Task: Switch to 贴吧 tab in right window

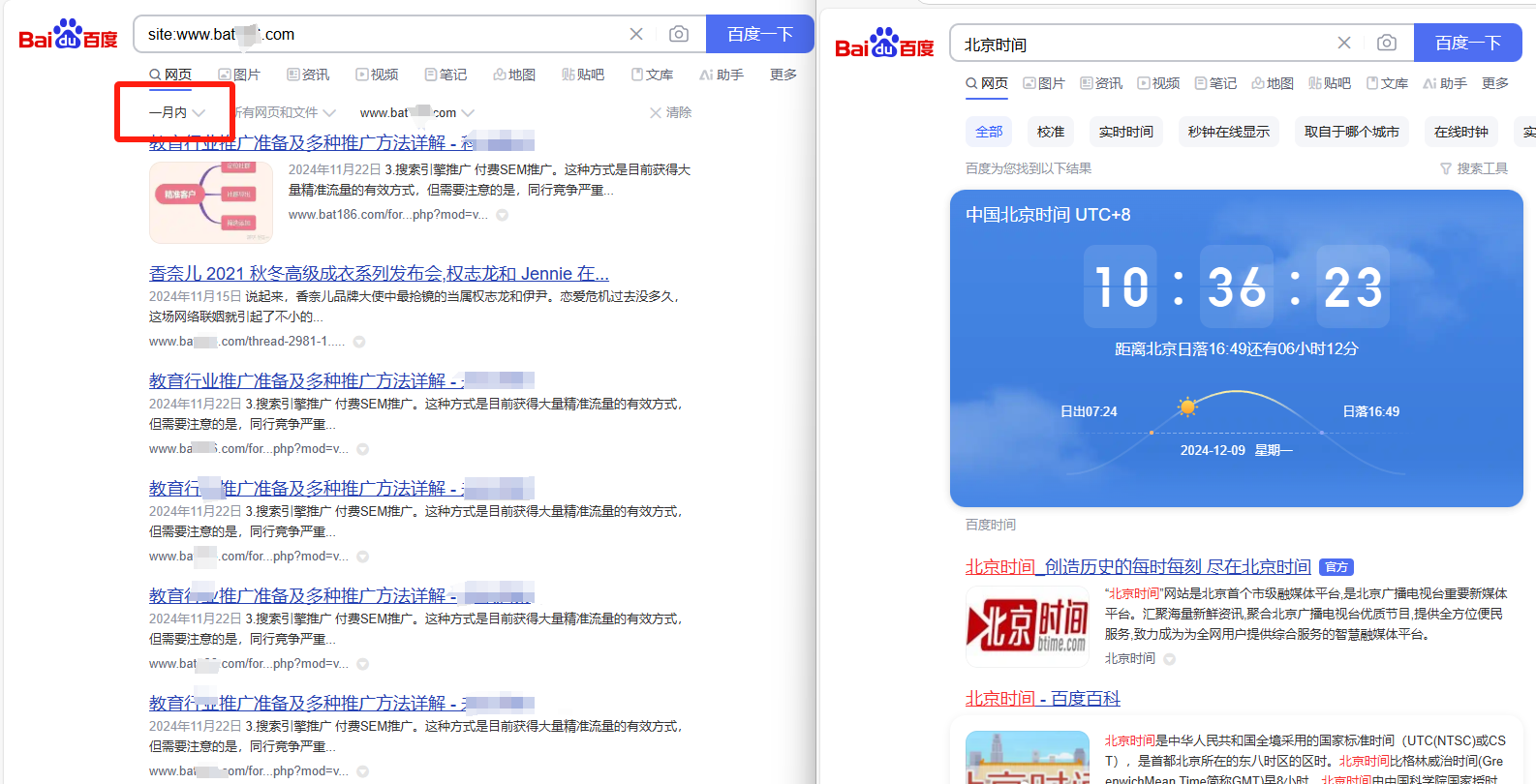Action: coord(1330,83)
